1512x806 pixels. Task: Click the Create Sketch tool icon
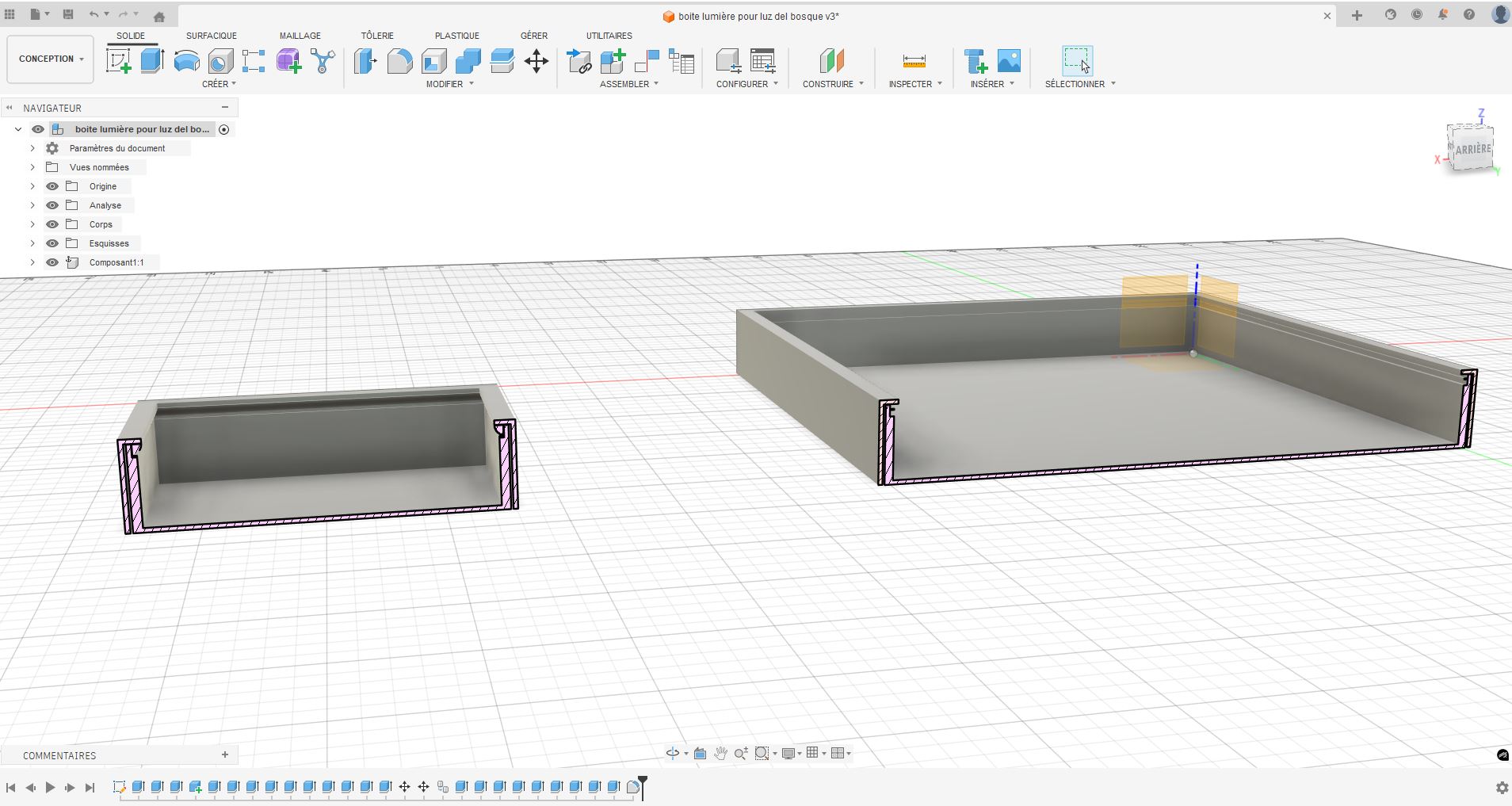click(x=118, y=61)
